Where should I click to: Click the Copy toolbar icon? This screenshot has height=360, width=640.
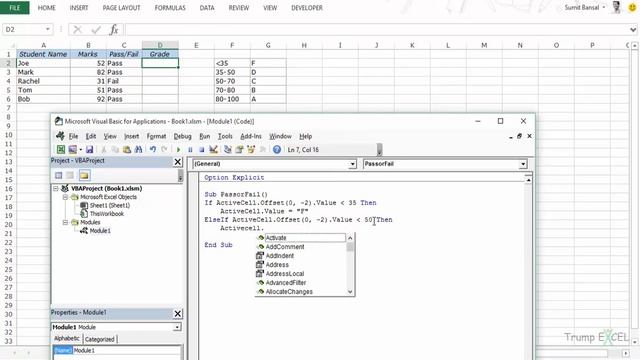point(115,150)
